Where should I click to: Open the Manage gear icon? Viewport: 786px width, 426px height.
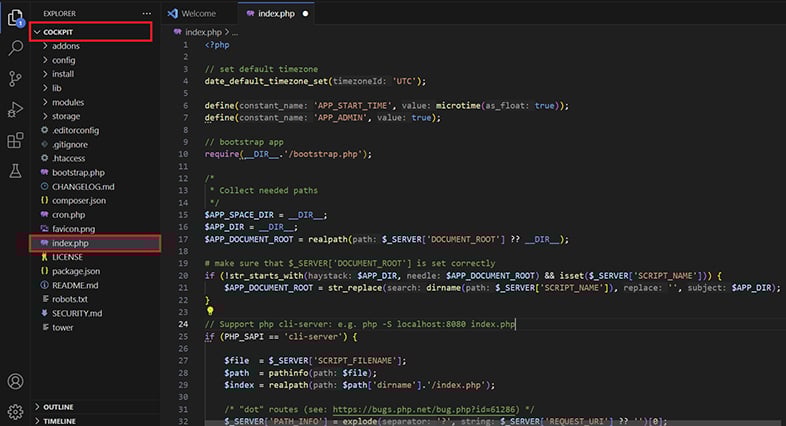click(x=15, y=411)
